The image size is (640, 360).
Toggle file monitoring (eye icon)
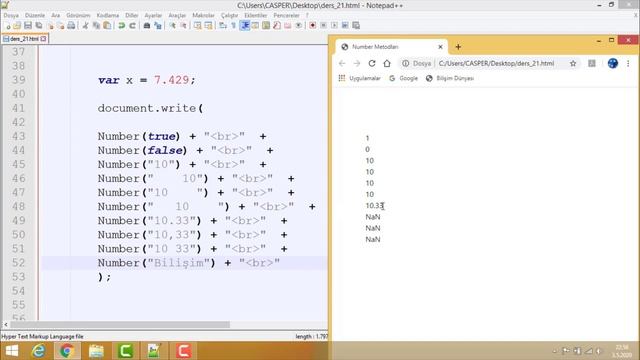click(x=299, y=25)
